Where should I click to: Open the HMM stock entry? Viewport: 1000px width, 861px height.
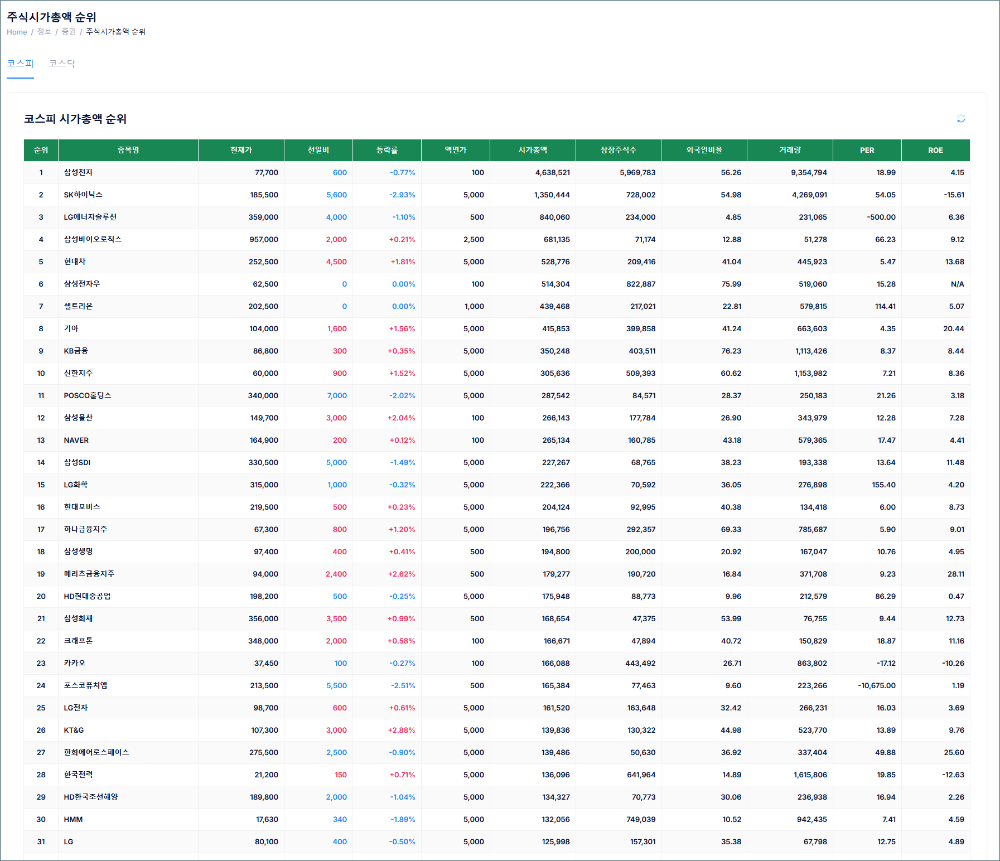pos(73,819)
